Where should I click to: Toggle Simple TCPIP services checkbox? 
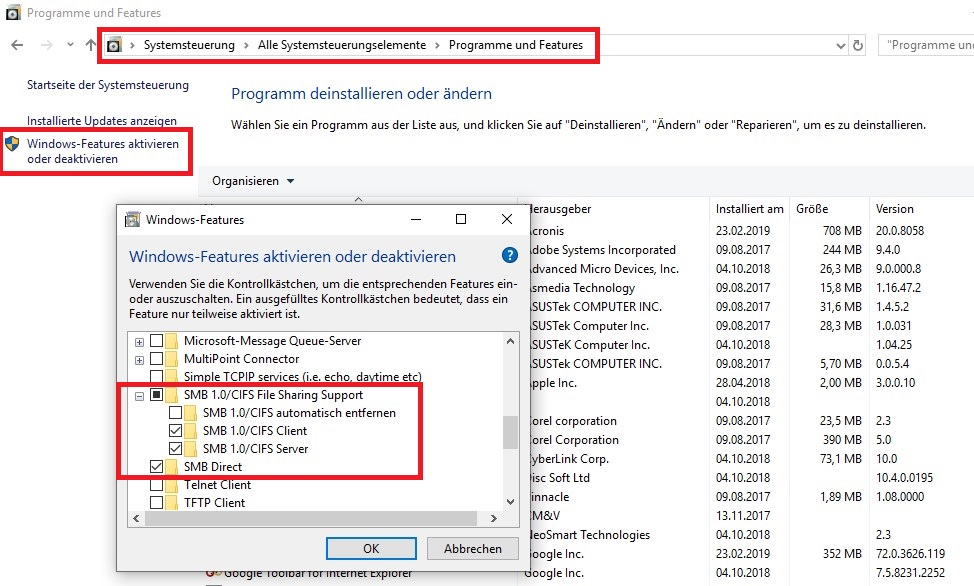[157, 377]
